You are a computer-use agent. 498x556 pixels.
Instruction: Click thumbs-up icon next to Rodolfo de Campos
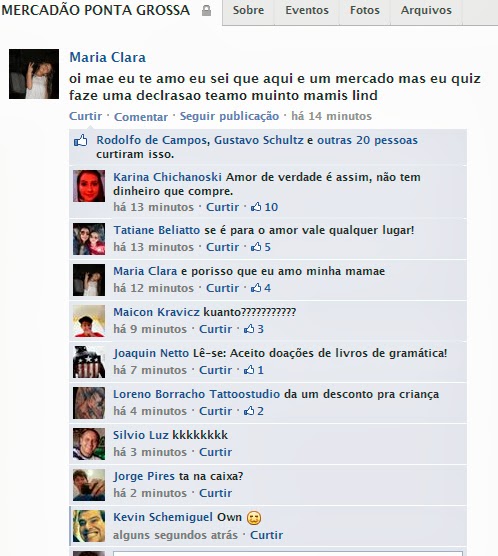[x=81, y=140]
